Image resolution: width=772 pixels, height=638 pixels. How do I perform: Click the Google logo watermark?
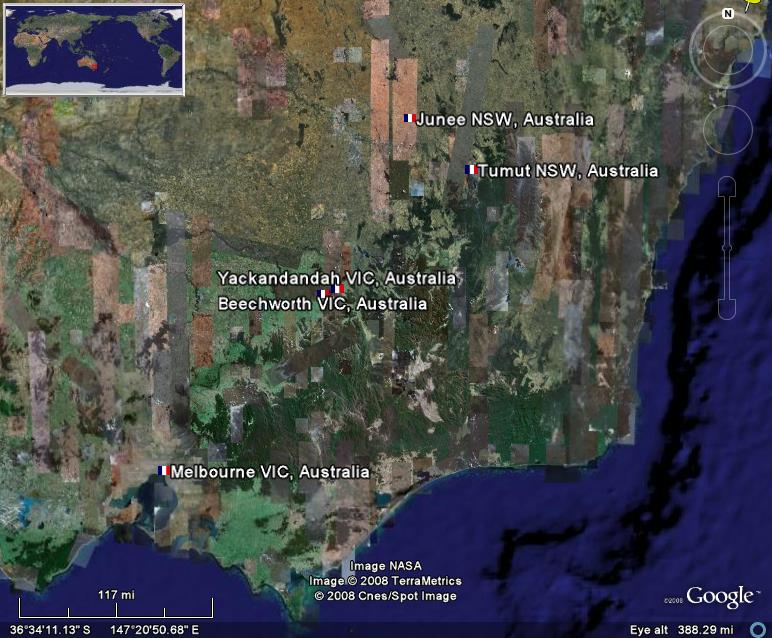tap(719, 597)
